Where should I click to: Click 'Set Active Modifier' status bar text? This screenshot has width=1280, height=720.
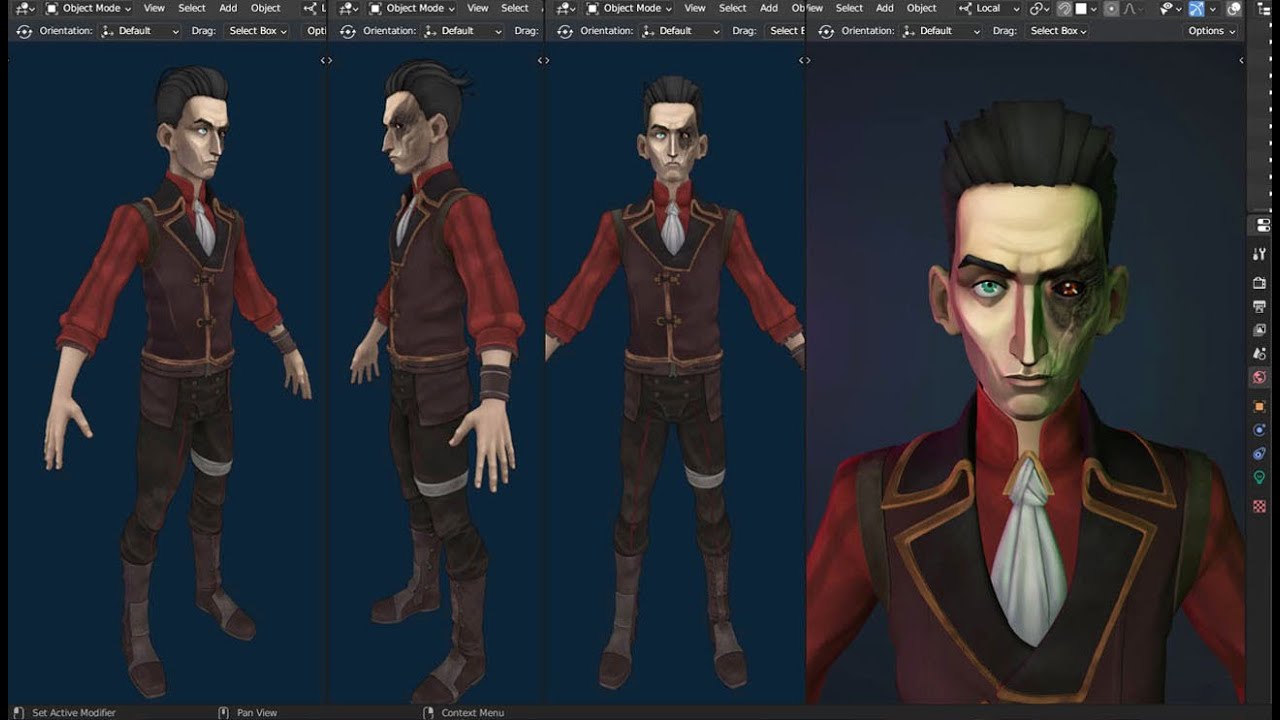74,713
